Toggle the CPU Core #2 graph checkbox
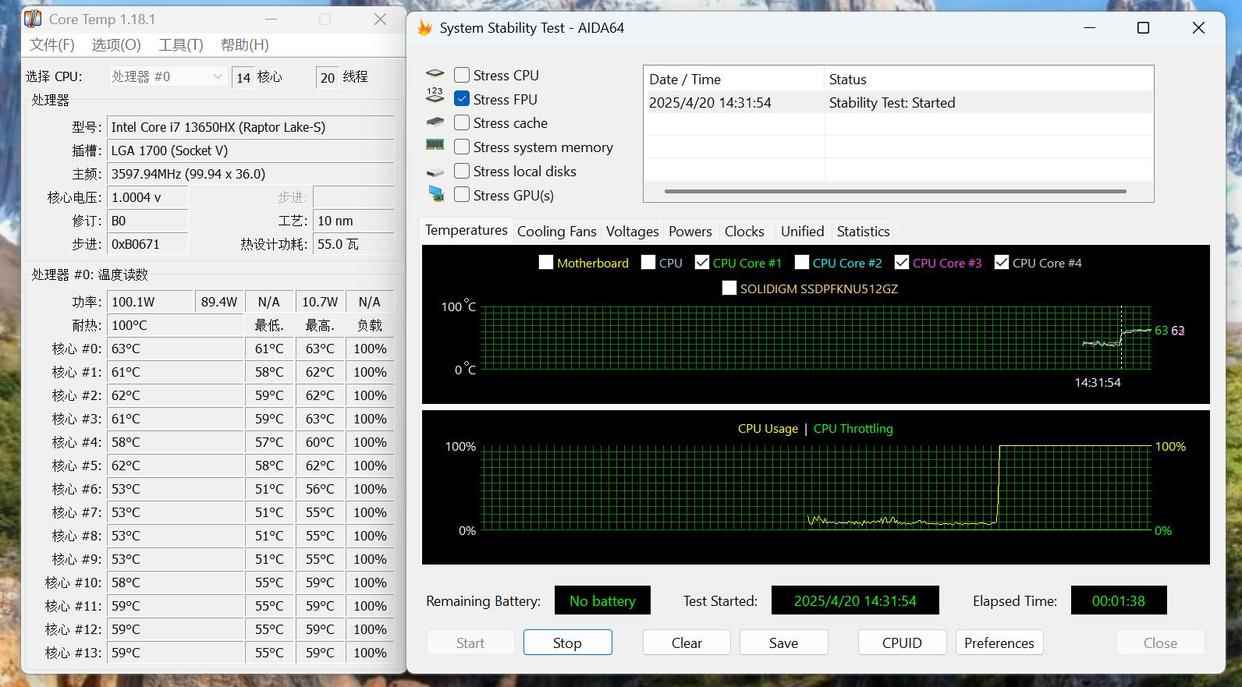Screen dimensions: 1242x687 click(802, 263)
